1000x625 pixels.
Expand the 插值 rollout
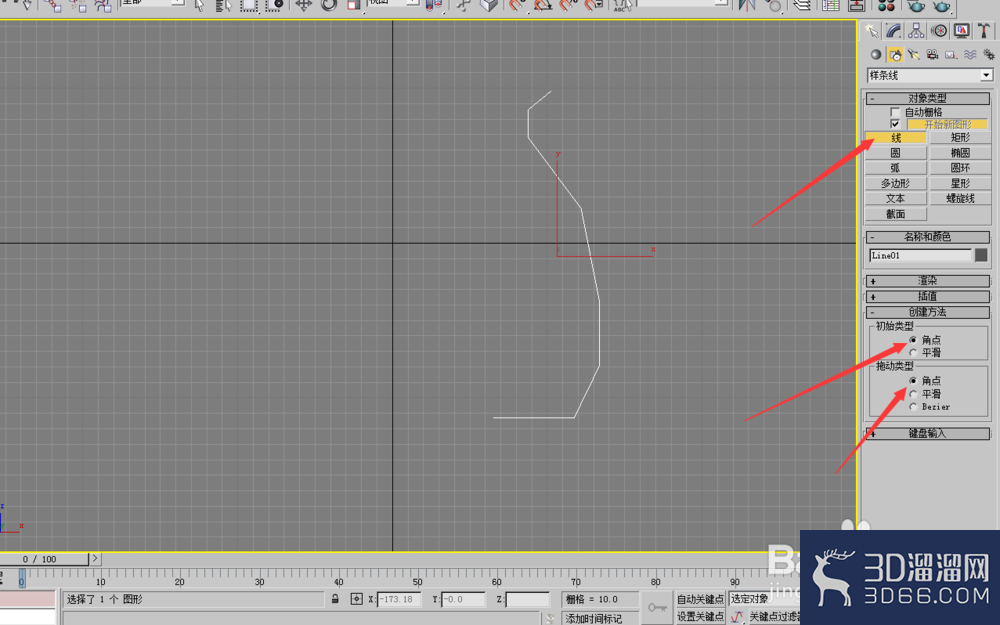click(x=927, y=296)
